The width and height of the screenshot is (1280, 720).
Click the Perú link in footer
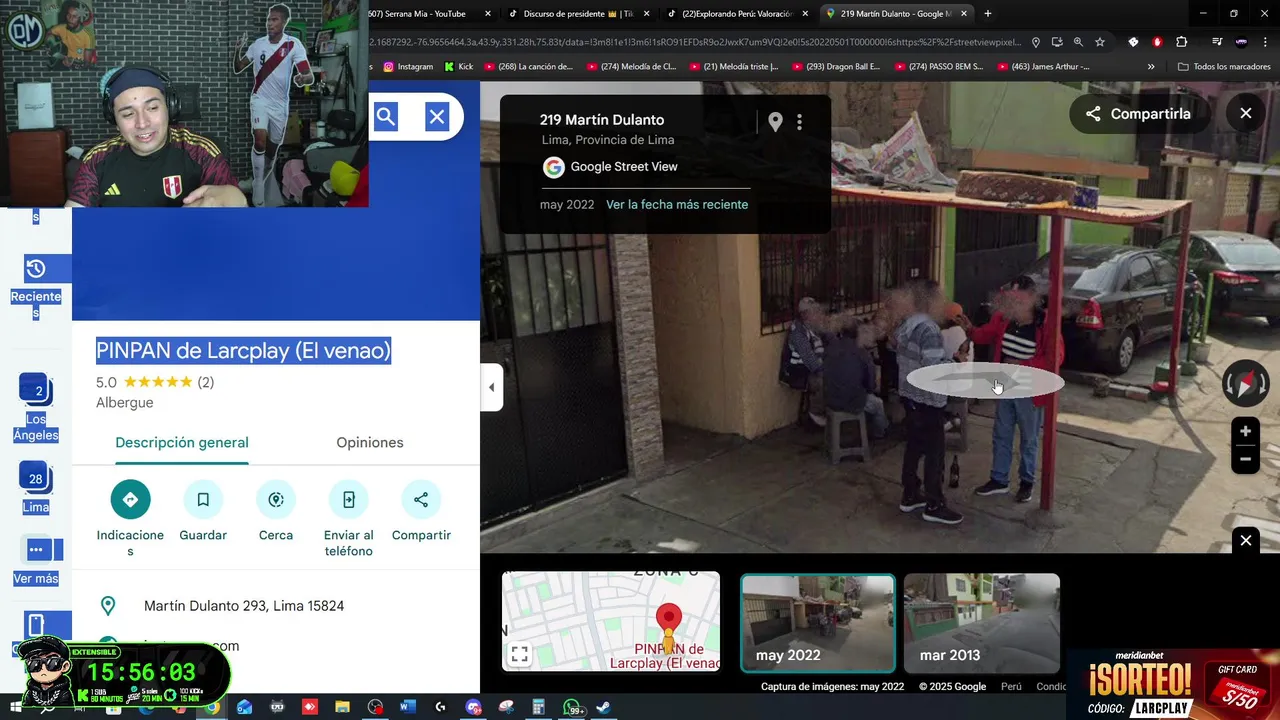[x=1011, y=687]
